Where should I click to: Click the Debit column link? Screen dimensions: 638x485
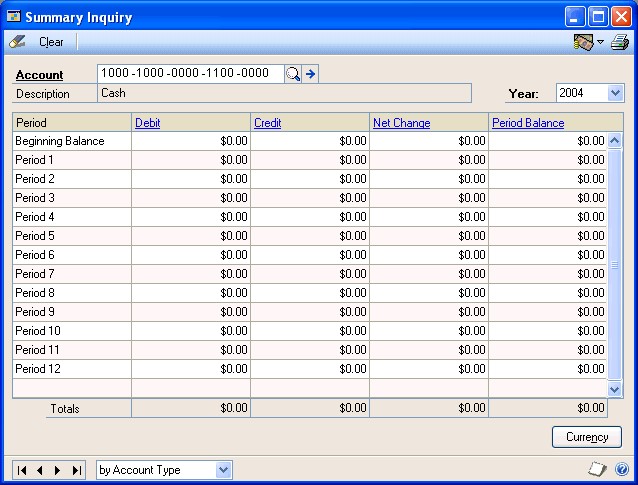click(147, 123)
